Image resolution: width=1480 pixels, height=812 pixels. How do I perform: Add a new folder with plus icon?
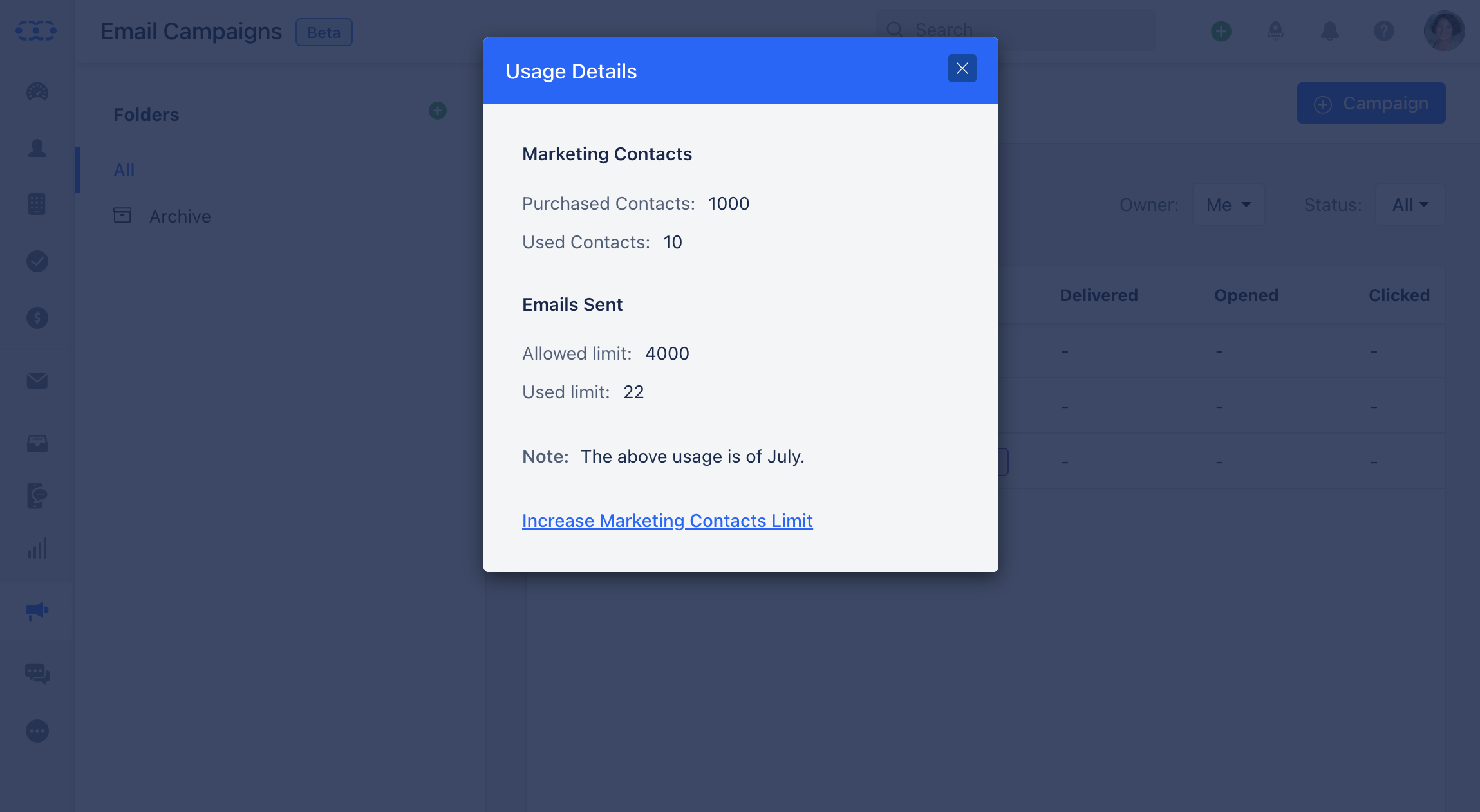(438, 111)
